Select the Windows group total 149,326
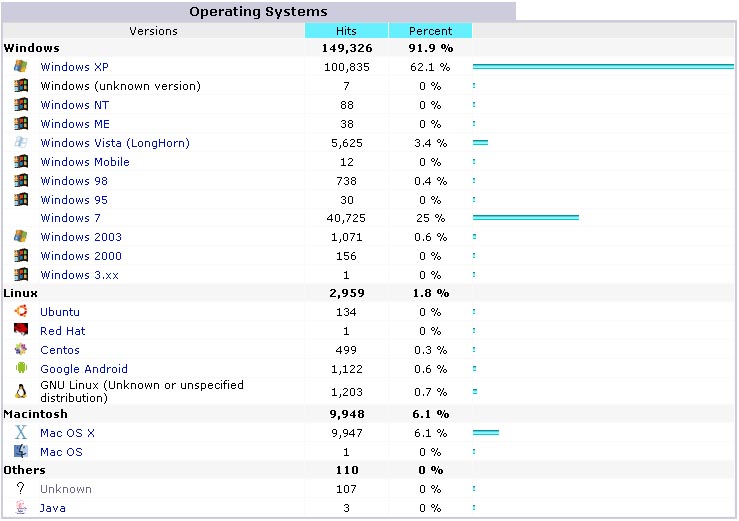 pyautogui.click(x=347, y=48)
